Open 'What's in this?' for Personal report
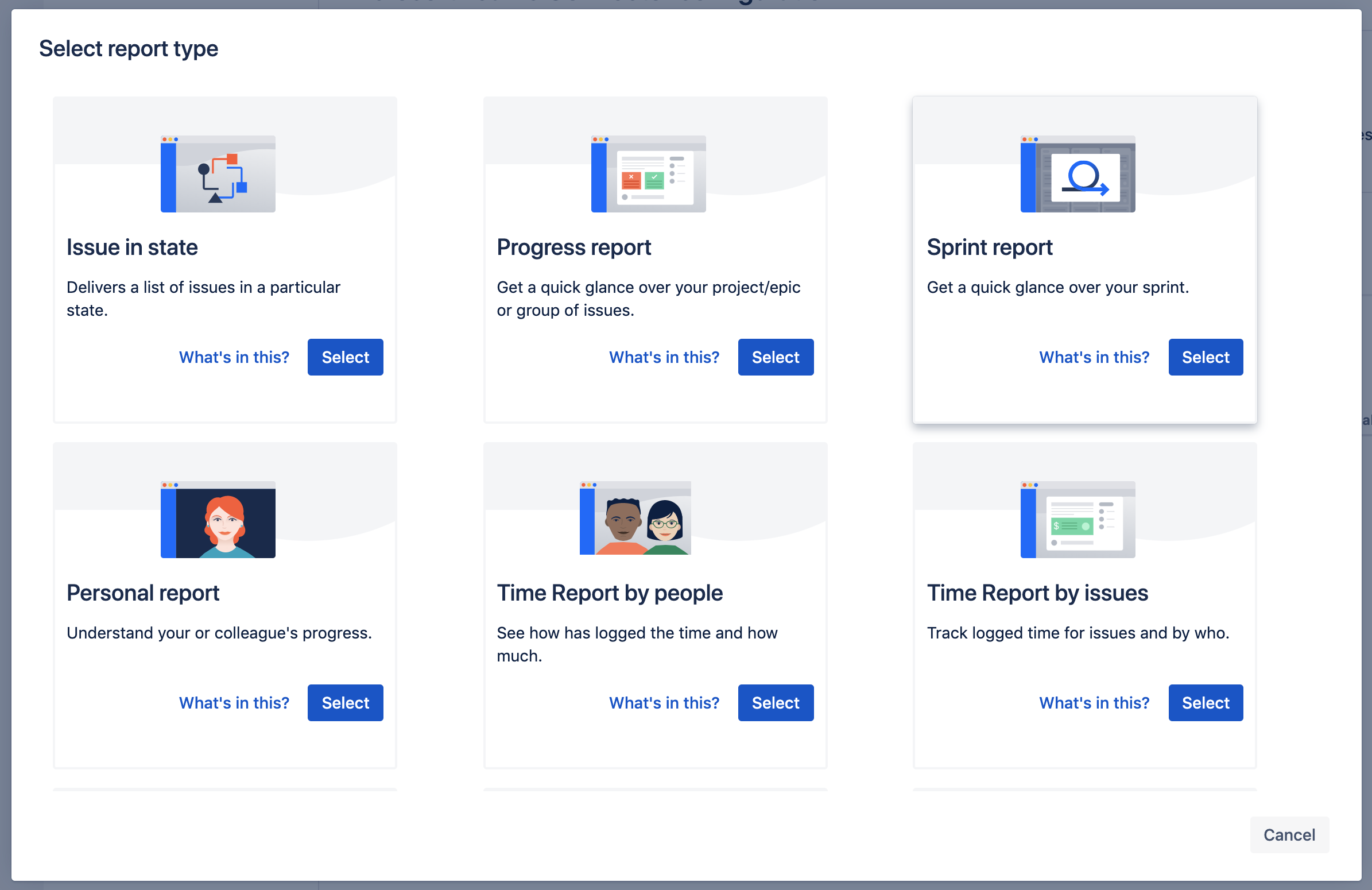Viewport: 1372px width, 890px height. tap(234, 703)
